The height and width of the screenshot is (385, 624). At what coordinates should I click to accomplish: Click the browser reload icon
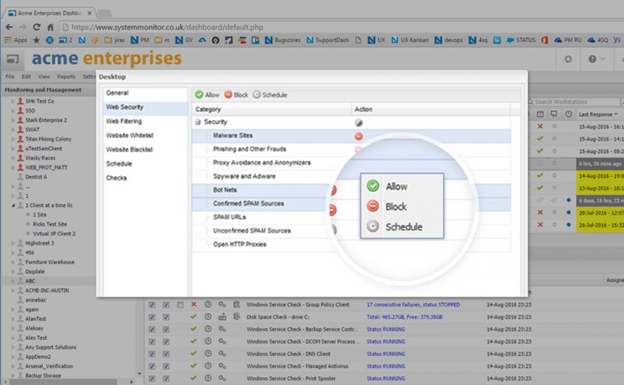pyautogui.click(x=37, y=27)
